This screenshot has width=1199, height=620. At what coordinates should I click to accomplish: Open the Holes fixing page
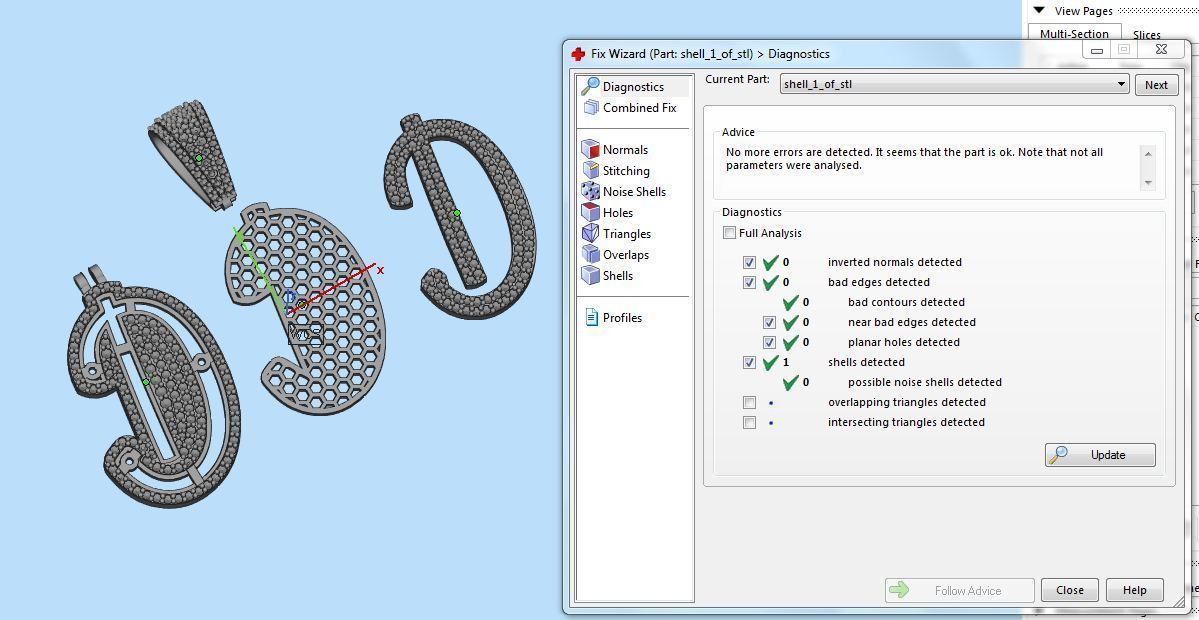coord(607,213)
